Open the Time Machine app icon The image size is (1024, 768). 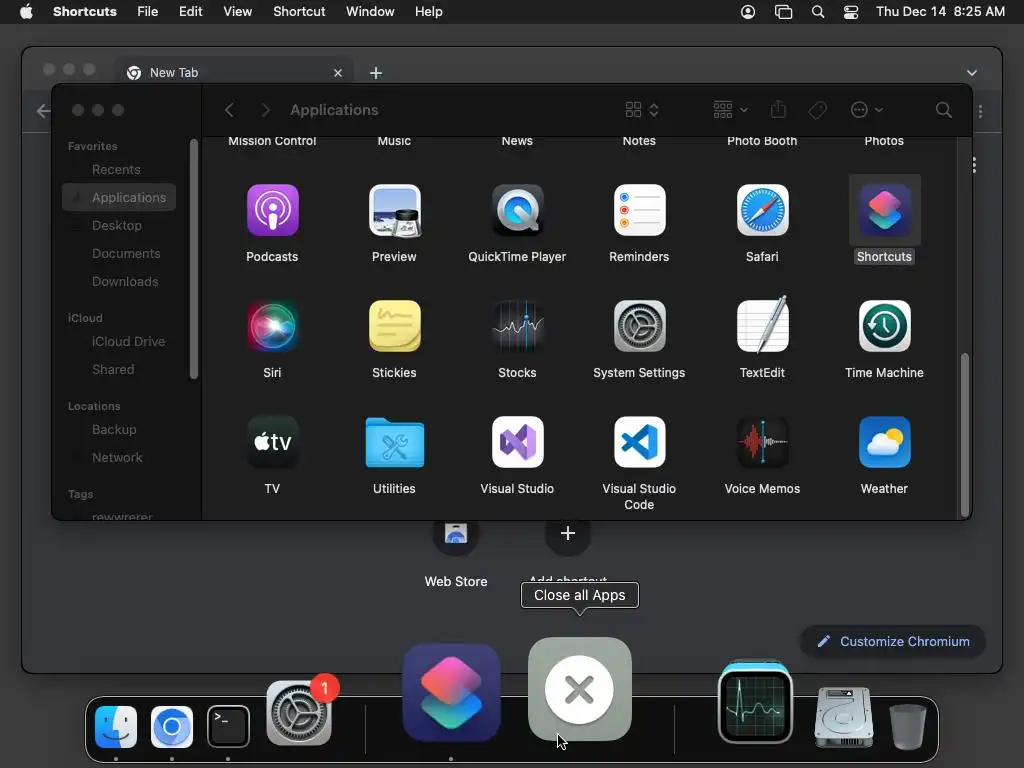pyautogui.click(x=884, y=326)
